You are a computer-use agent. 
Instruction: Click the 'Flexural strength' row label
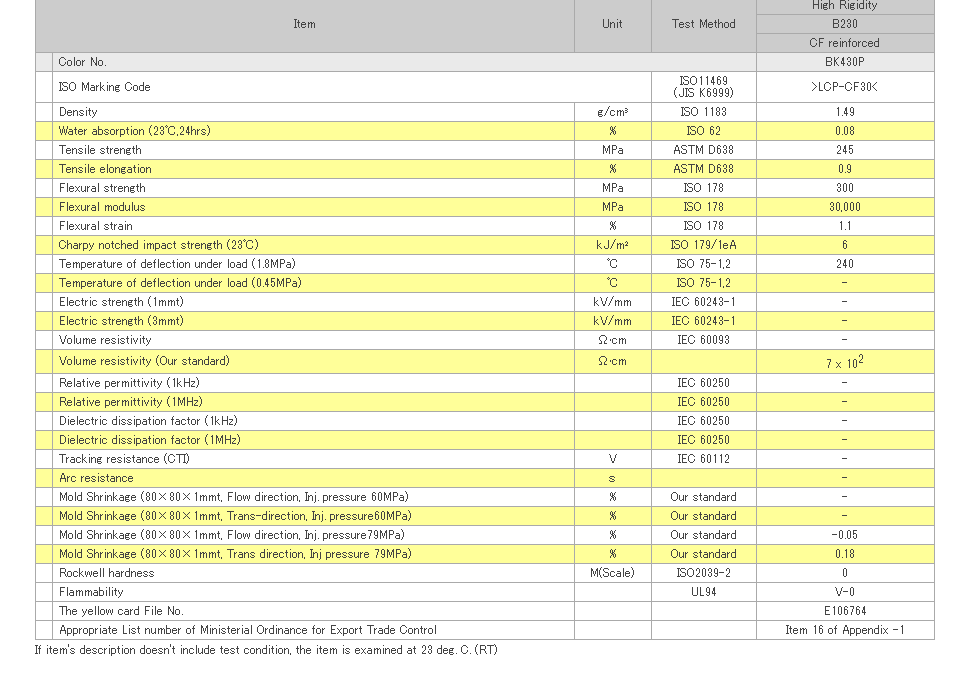pyautogui.click(x=102, y=188)
